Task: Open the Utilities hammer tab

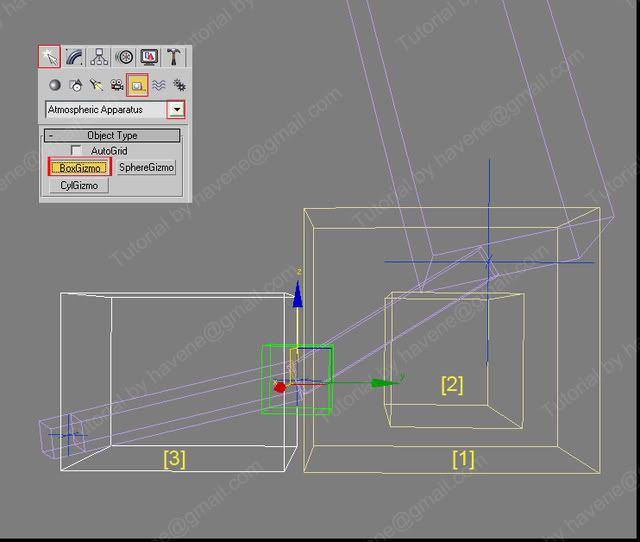Action: [x=174, y=57]
